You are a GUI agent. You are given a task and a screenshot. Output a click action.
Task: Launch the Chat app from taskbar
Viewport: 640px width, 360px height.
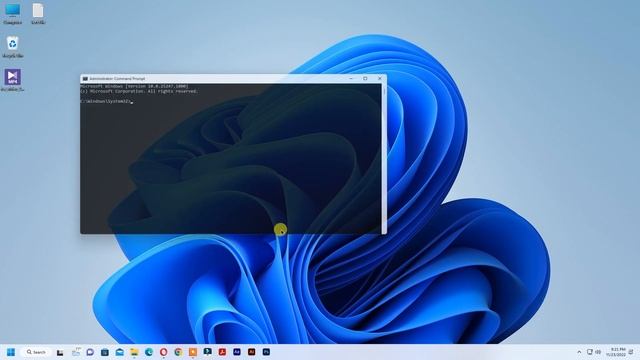click(90, 352)
